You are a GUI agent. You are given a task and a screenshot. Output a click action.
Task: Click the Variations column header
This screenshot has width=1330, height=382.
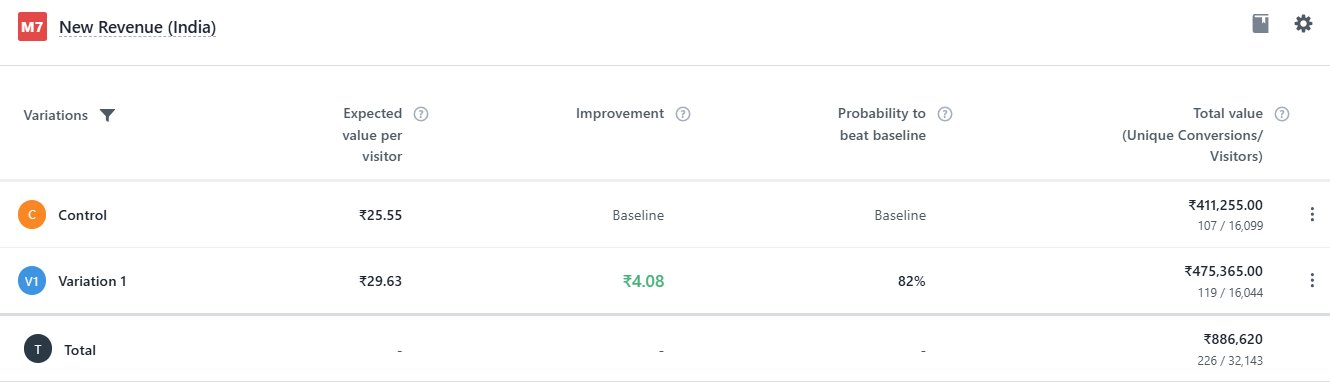(56, 115)
